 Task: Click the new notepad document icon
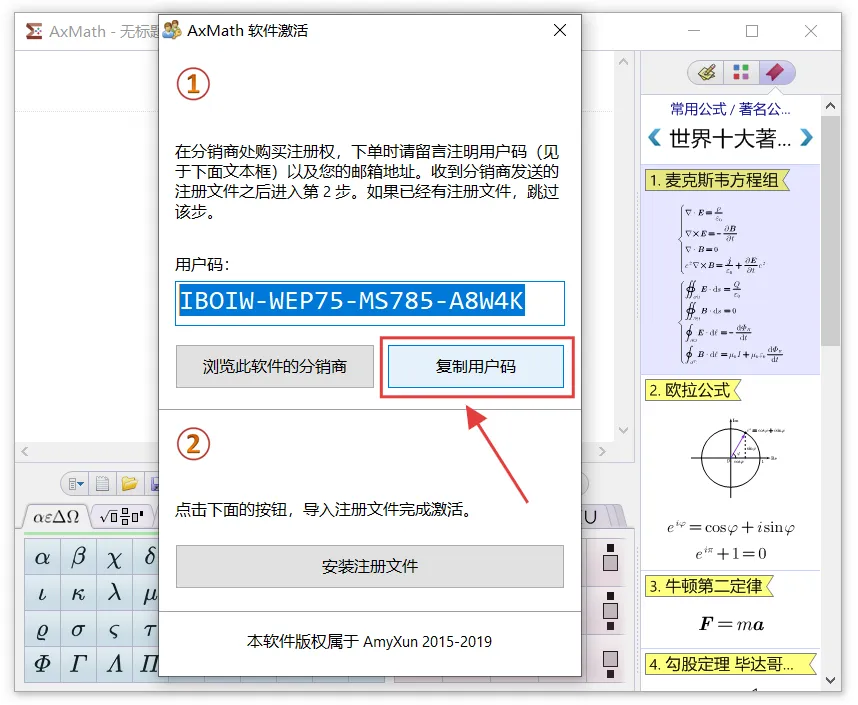coord(102,484)
